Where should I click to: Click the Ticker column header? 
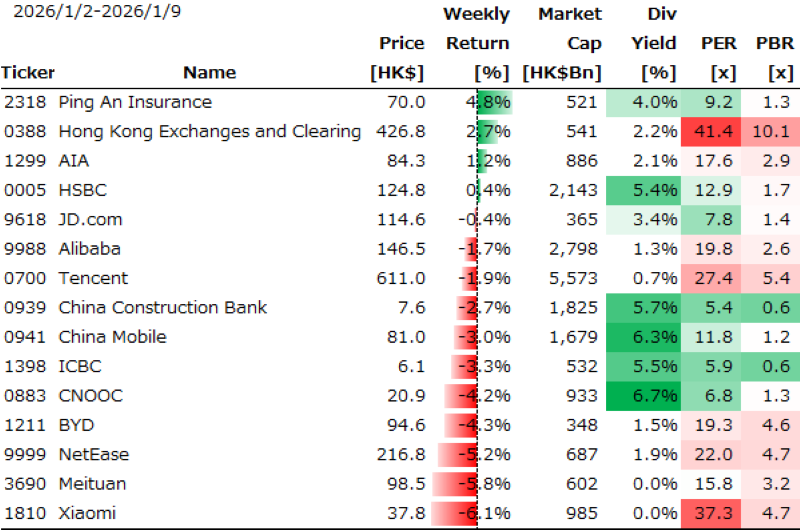pyautogui.click(x=28, y=72)
